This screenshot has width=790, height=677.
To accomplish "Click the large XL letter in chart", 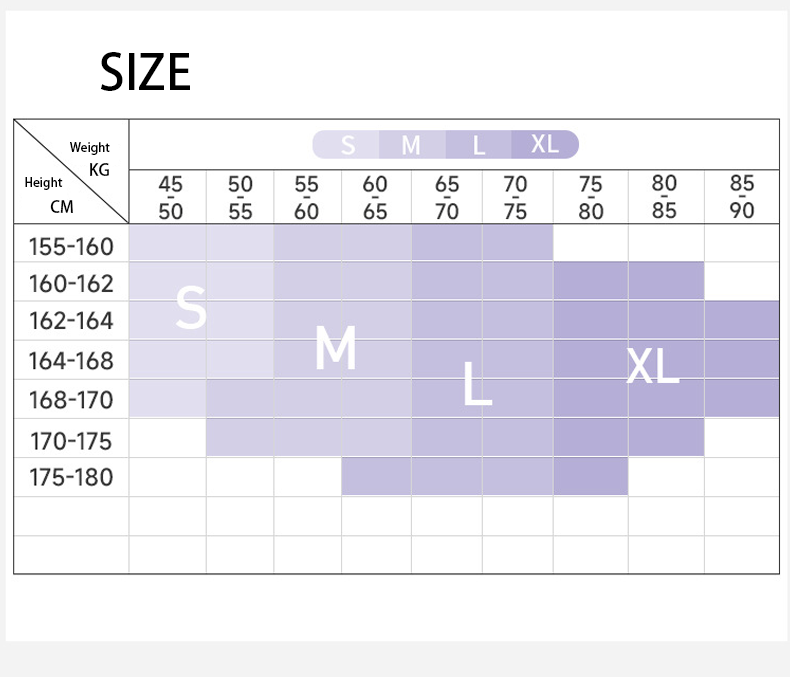I will 652,366.
